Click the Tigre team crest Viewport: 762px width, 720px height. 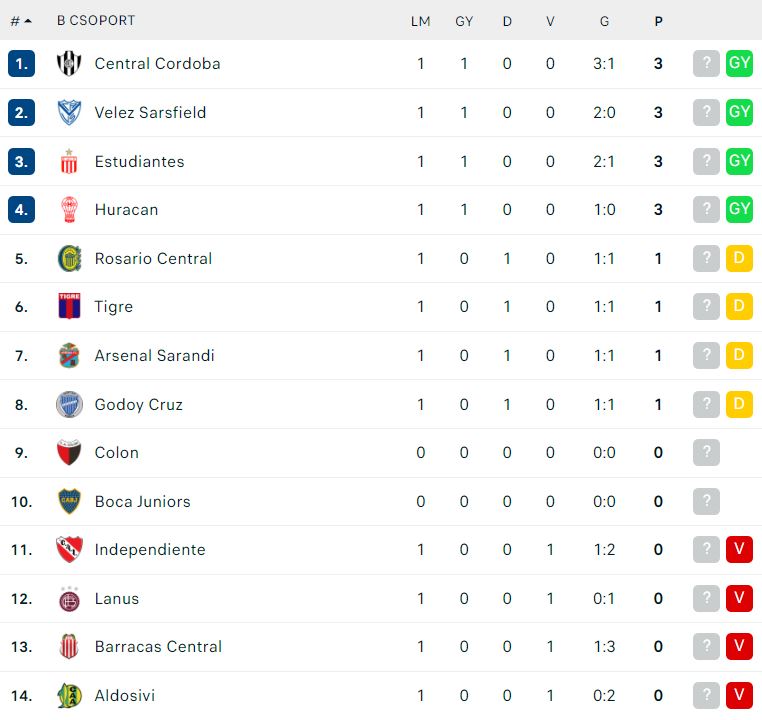[x=69, y=307]
